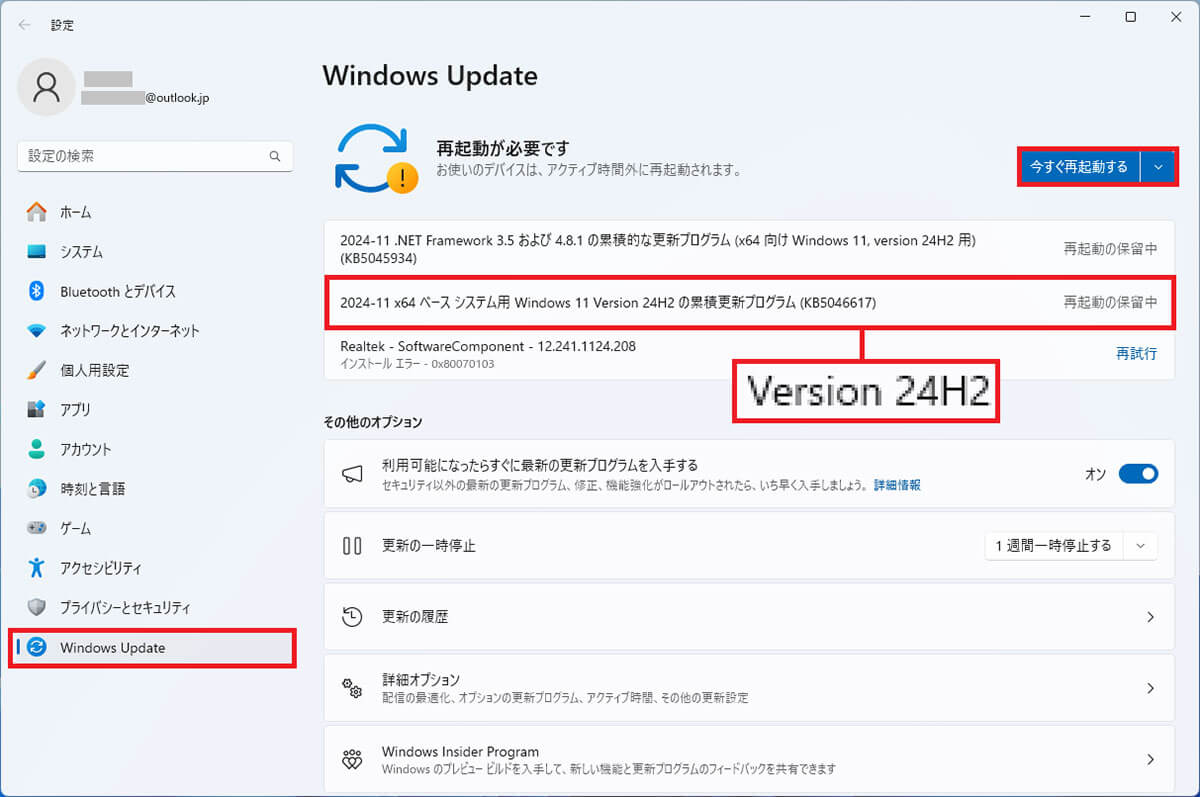
Task: Open Bluetooth and devices icon
Action: coord(37,291)
